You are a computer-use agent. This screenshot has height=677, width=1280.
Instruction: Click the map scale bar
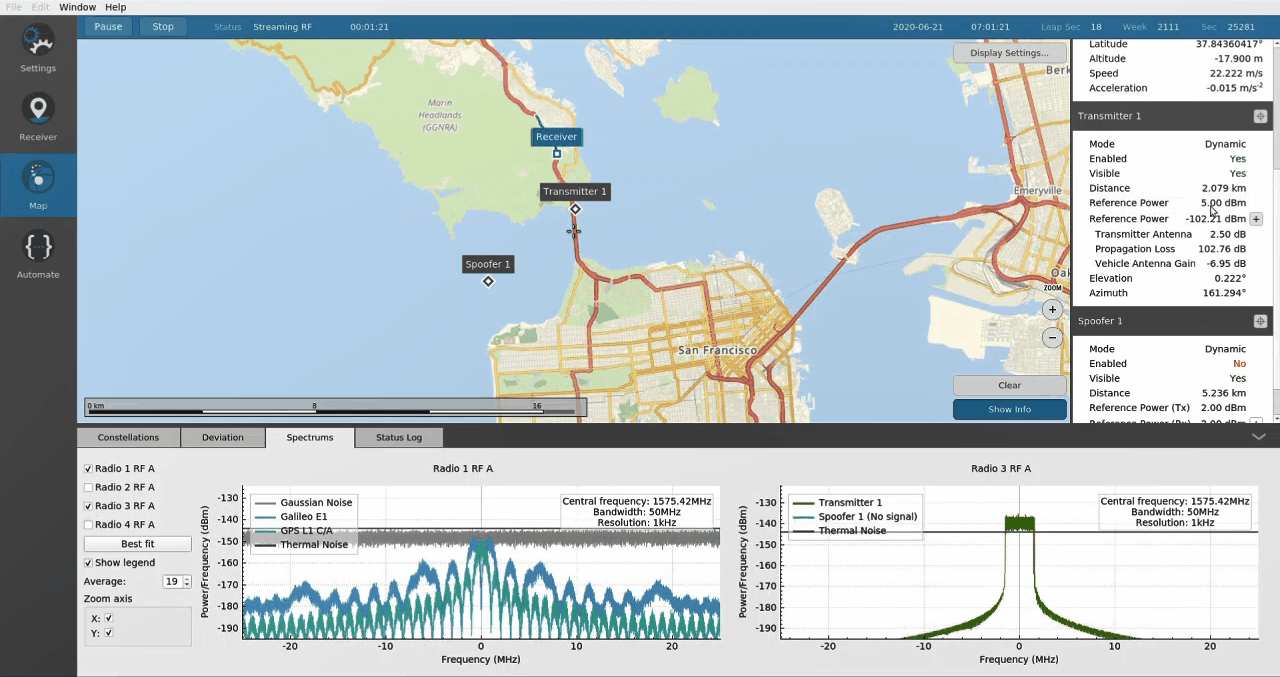335,407
